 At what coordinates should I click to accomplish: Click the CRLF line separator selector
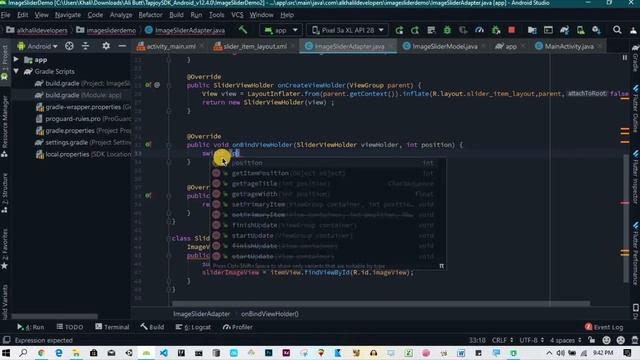(502, 340)
